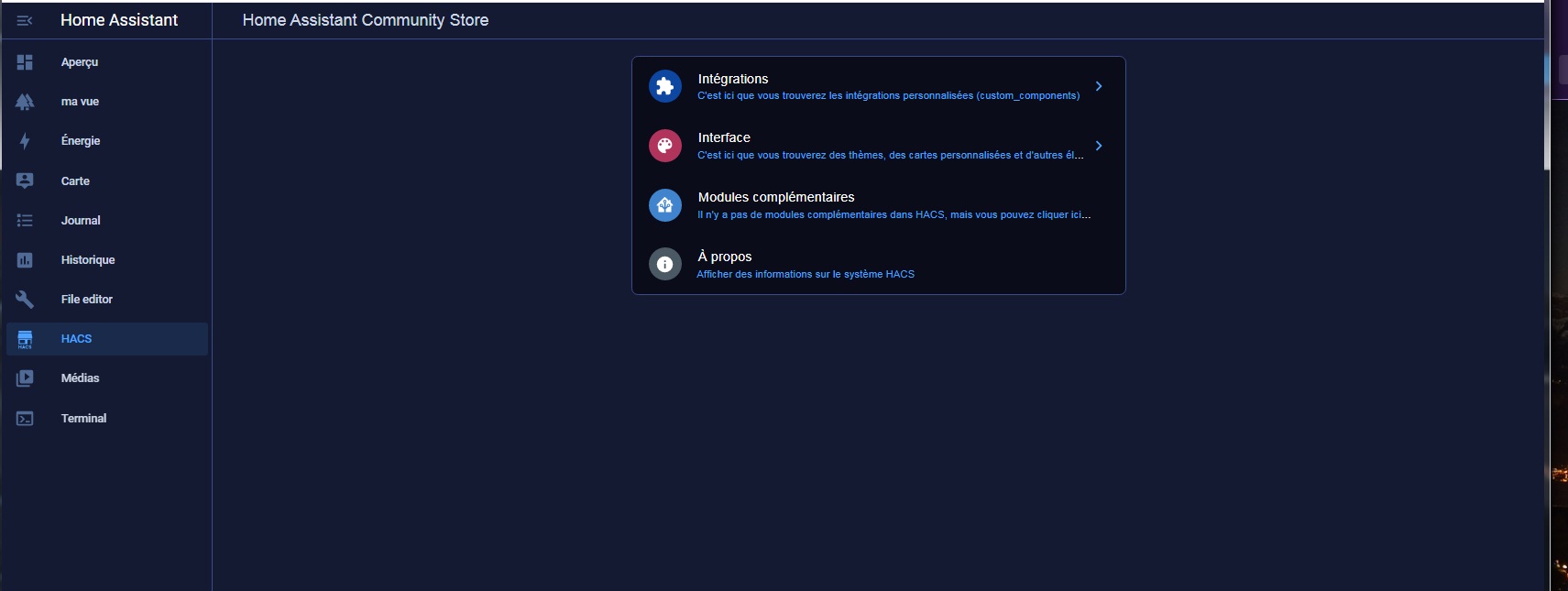The height and width of the screenshot is (591, 1568).
Task: Select Historique in the sidebar
Action: (x=107, y=260)
